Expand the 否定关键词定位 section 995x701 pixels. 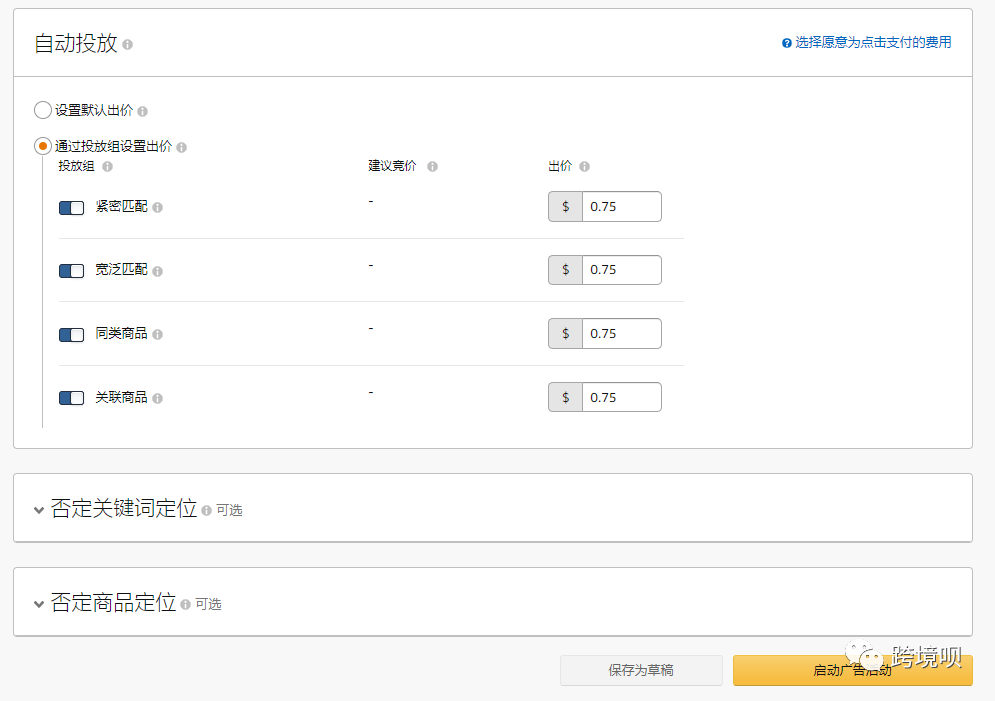pos(39,510)
